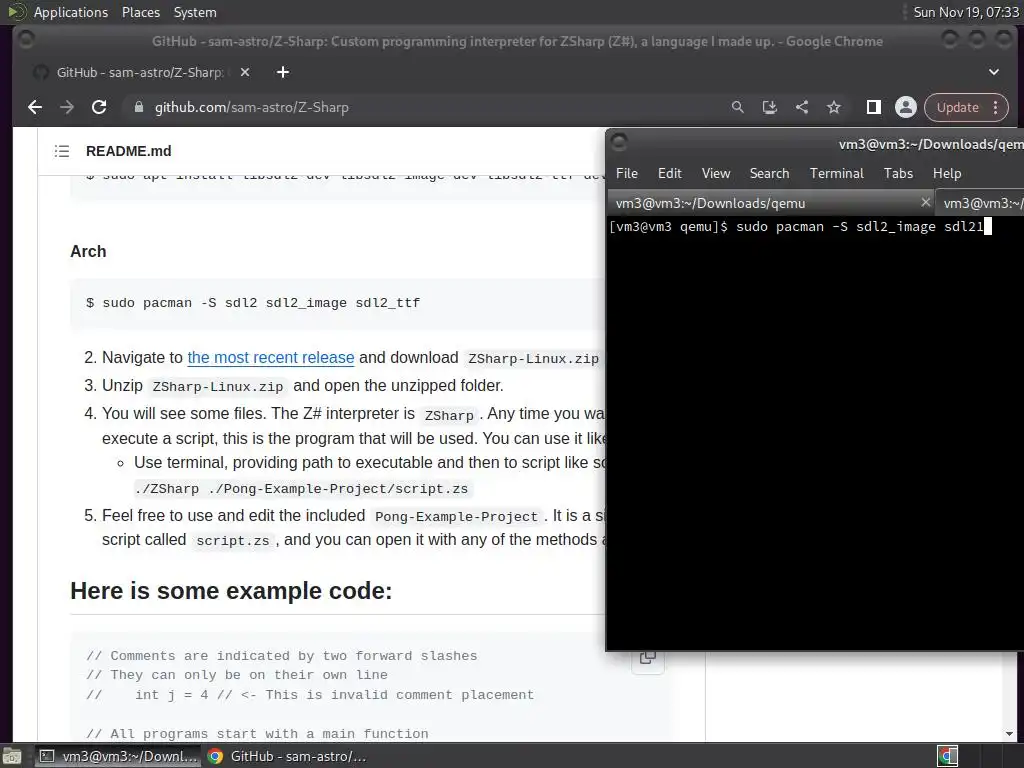
Task: Click the terminal window menu button in title bar
Action: pyautogui.click(x=619, y=142)
